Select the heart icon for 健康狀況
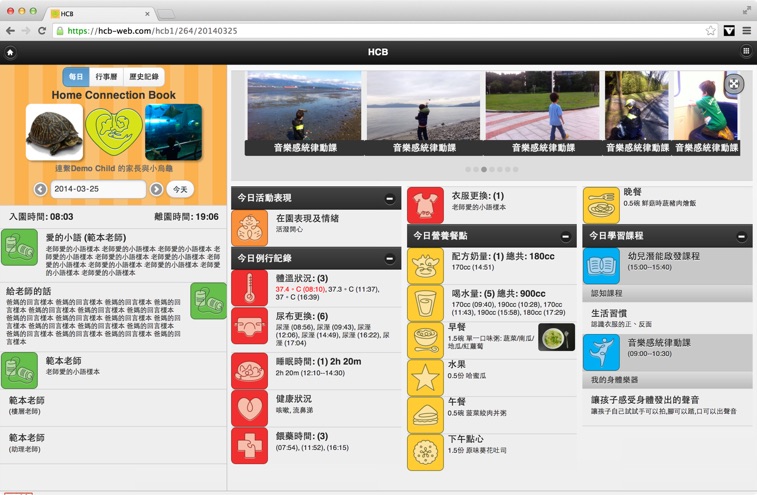 click(249, 407)
